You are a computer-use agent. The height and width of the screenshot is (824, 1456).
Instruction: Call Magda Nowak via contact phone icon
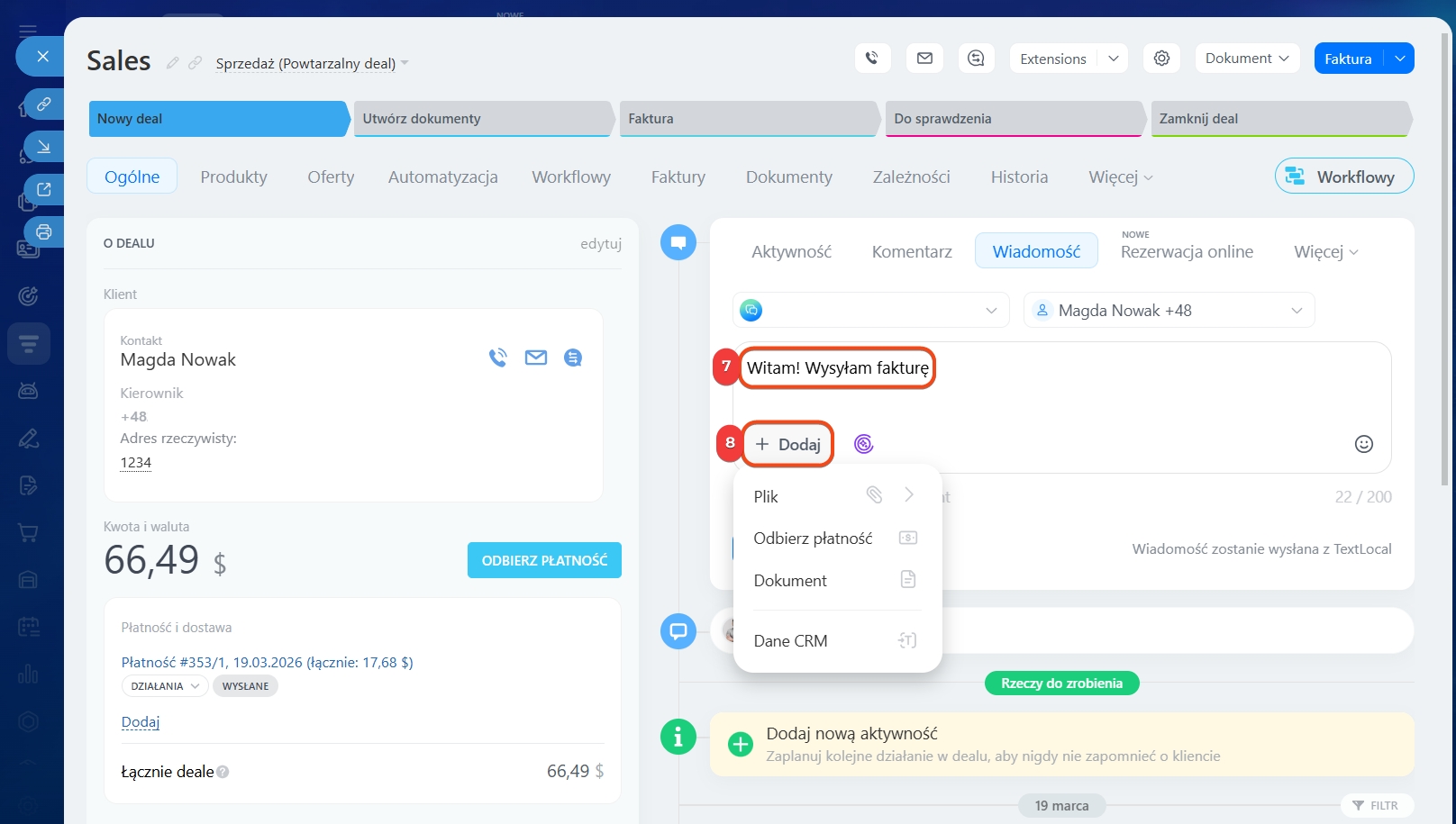(497, 358)
